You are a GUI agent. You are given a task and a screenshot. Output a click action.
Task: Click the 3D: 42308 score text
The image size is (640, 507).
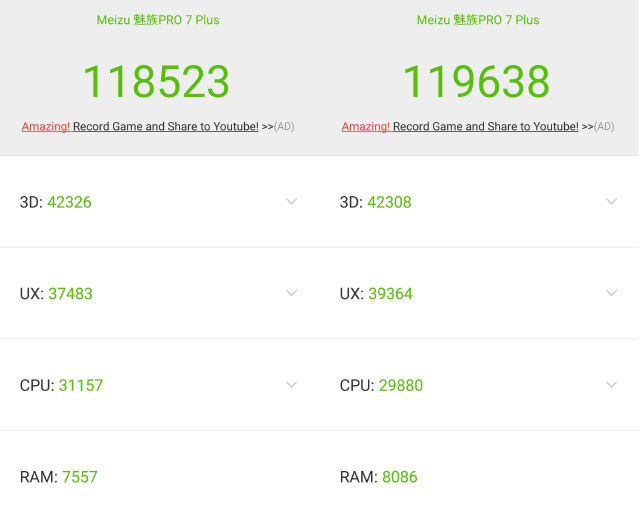coord(376,202)
